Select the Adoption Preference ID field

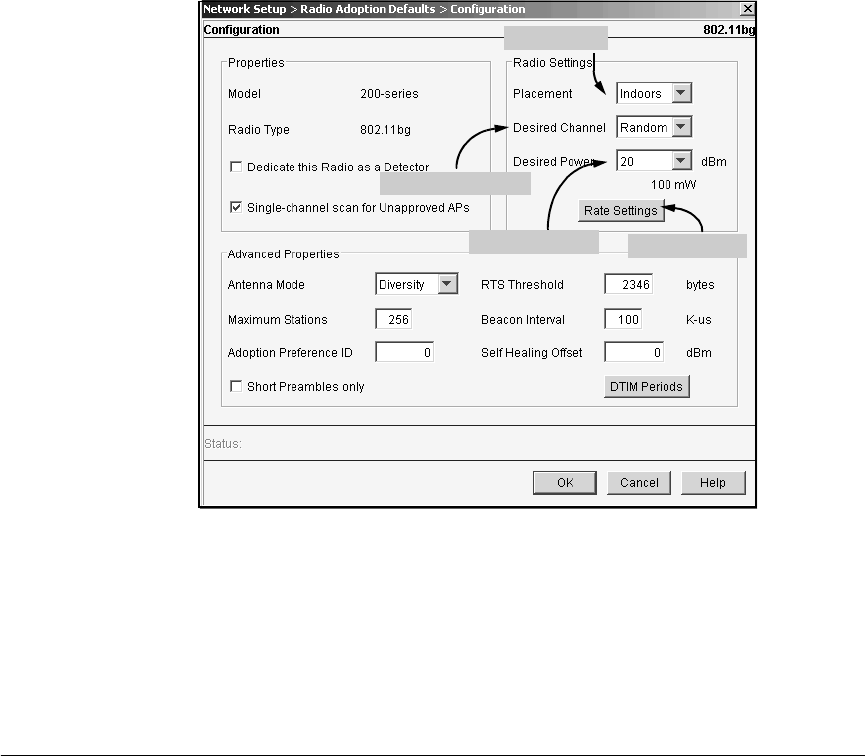point(404,352)
